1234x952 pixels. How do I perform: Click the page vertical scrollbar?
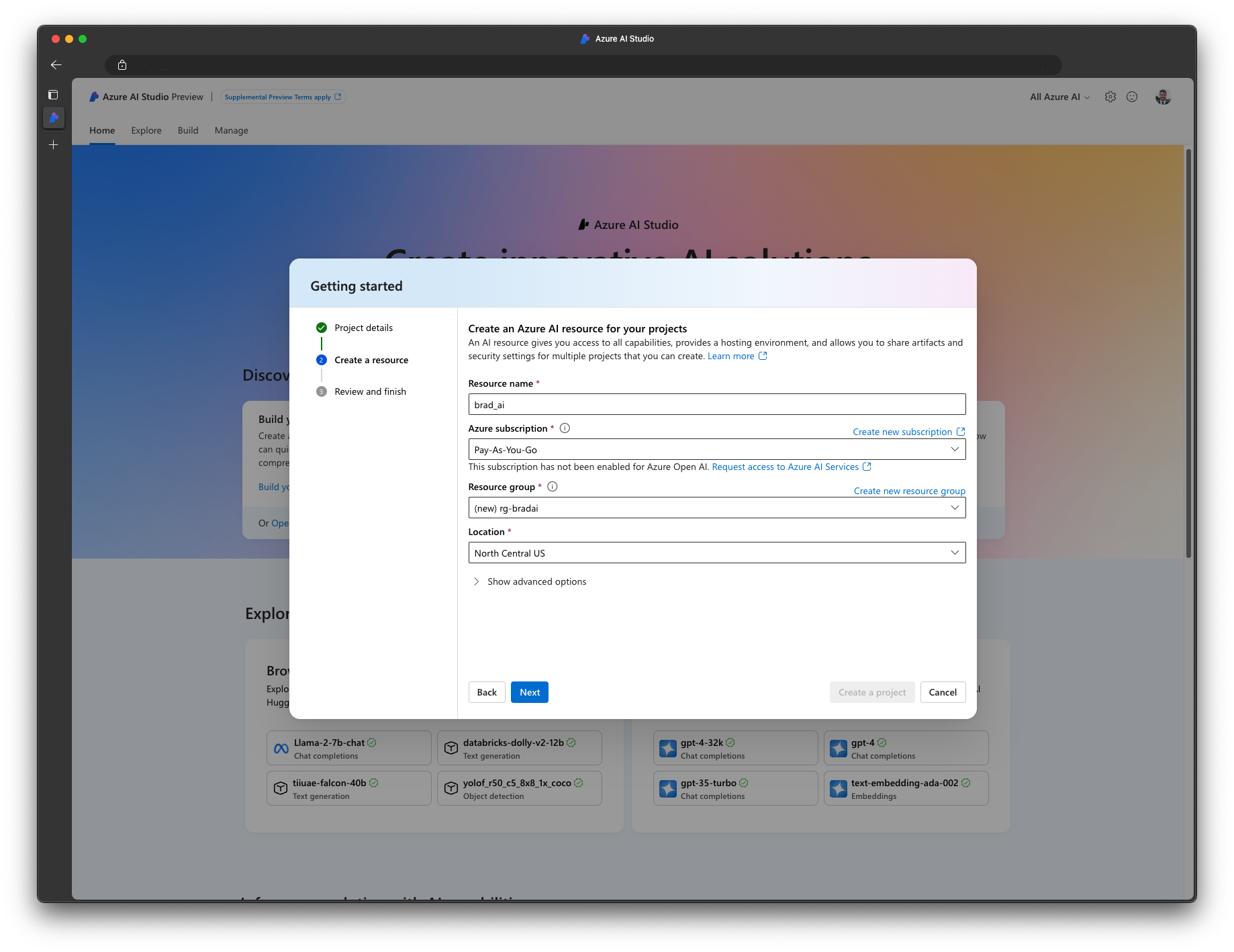point(1188,352)
